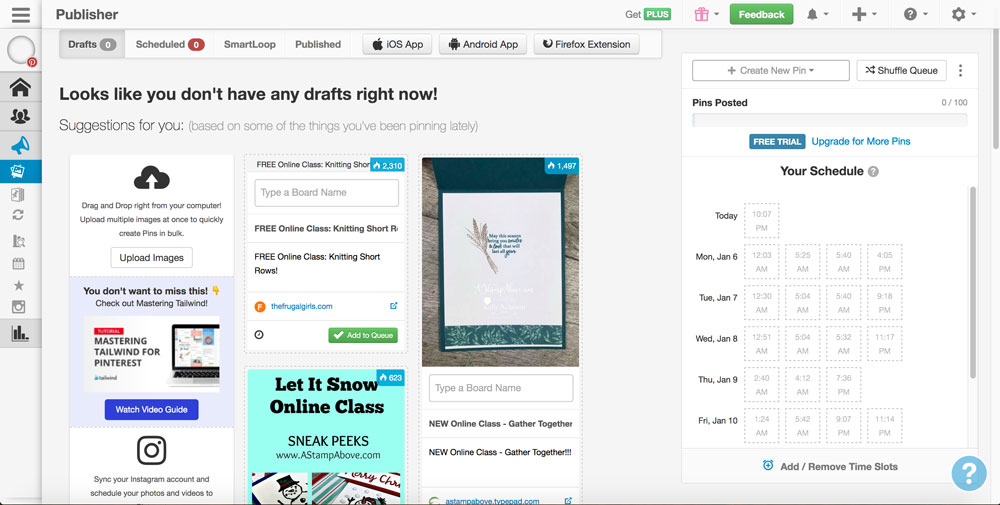Open the notifications bell menu
Viewport: 1000px width, 505px height.
(x=817, y=14)
